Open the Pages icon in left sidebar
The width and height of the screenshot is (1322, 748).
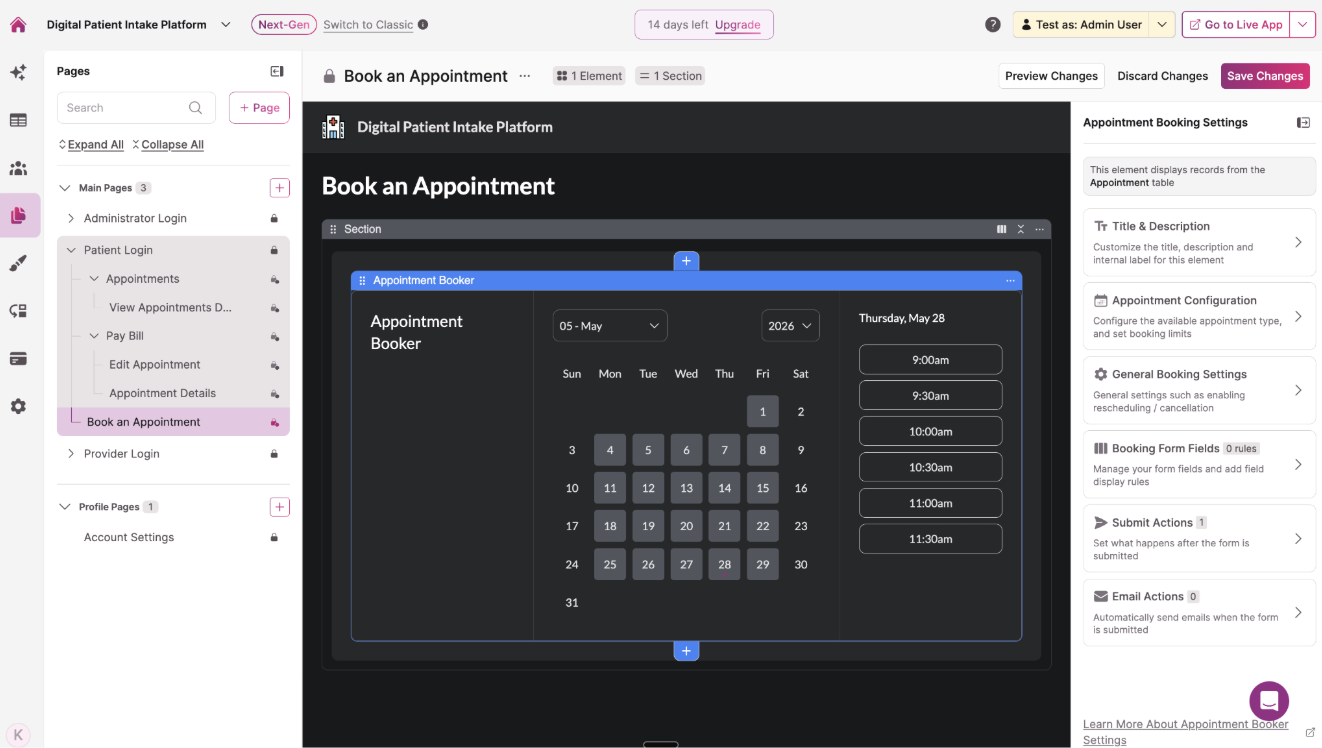click(x=18, y=215)
